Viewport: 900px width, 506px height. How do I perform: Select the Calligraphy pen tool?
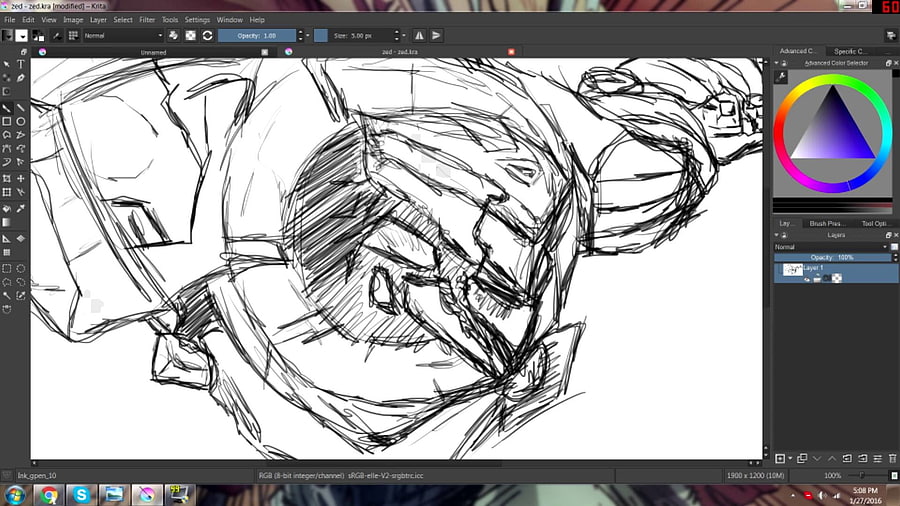pyautogui.click(x=21, y=78)
